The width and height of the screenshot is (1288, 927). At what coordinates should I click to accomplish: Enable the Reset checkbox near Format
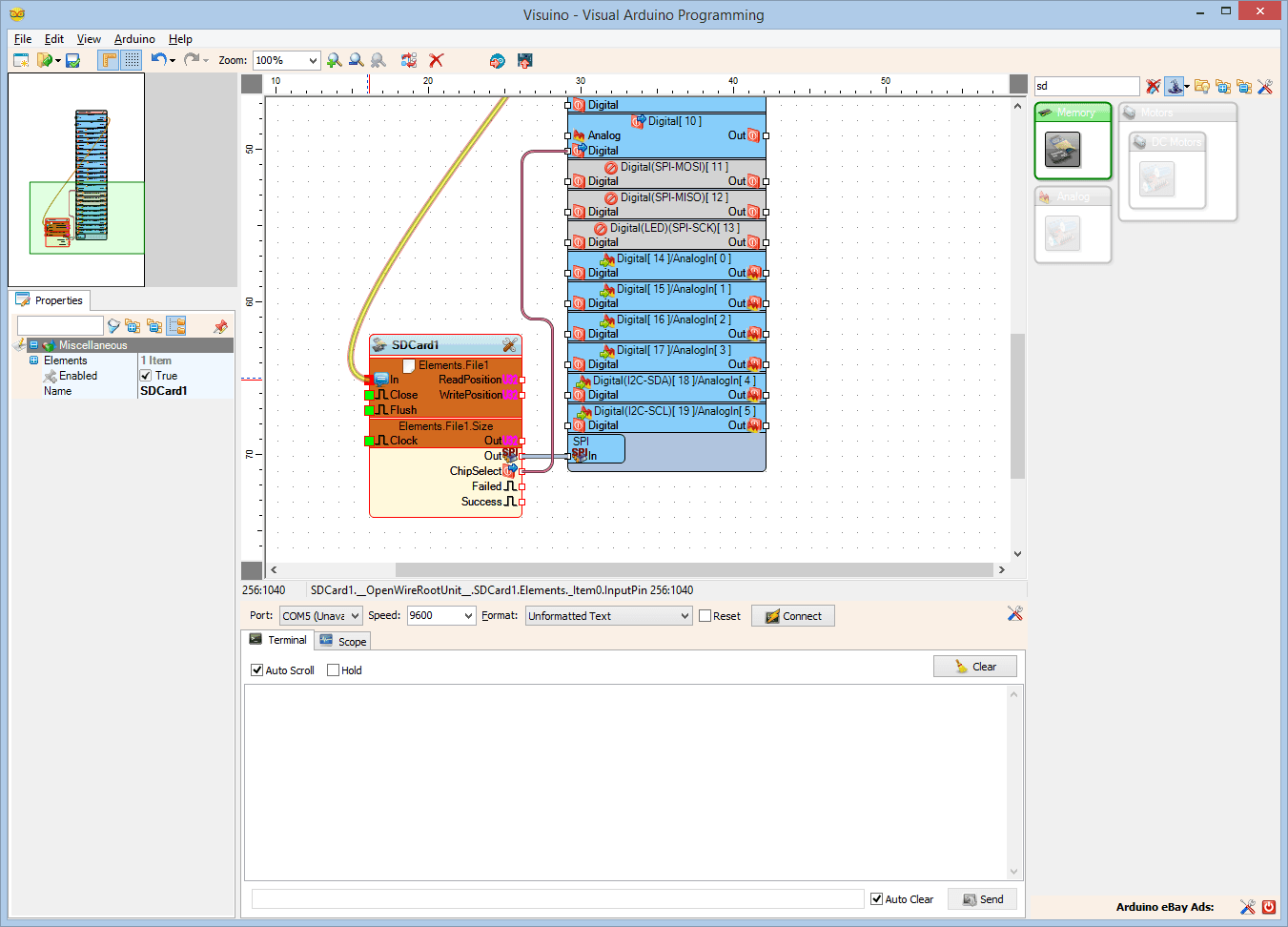pyautogui.click(x=705, y=615)
